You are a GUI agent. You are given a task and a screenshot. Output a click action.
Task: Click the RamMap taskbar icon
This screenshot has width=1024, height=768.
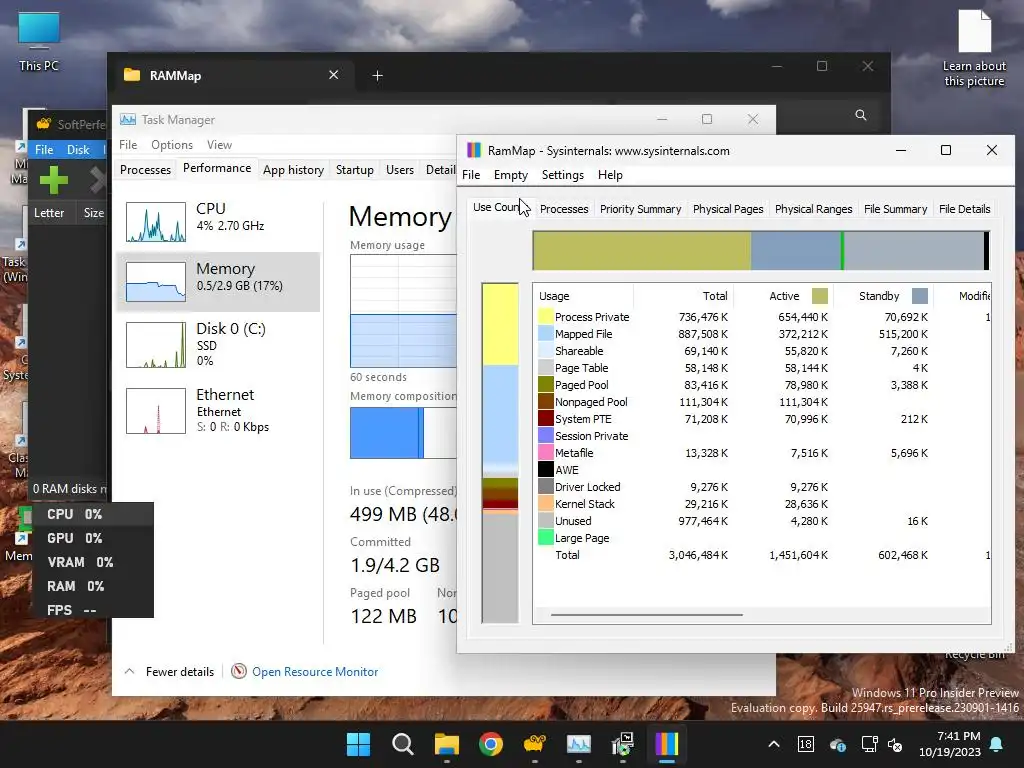tap(667, 744)
